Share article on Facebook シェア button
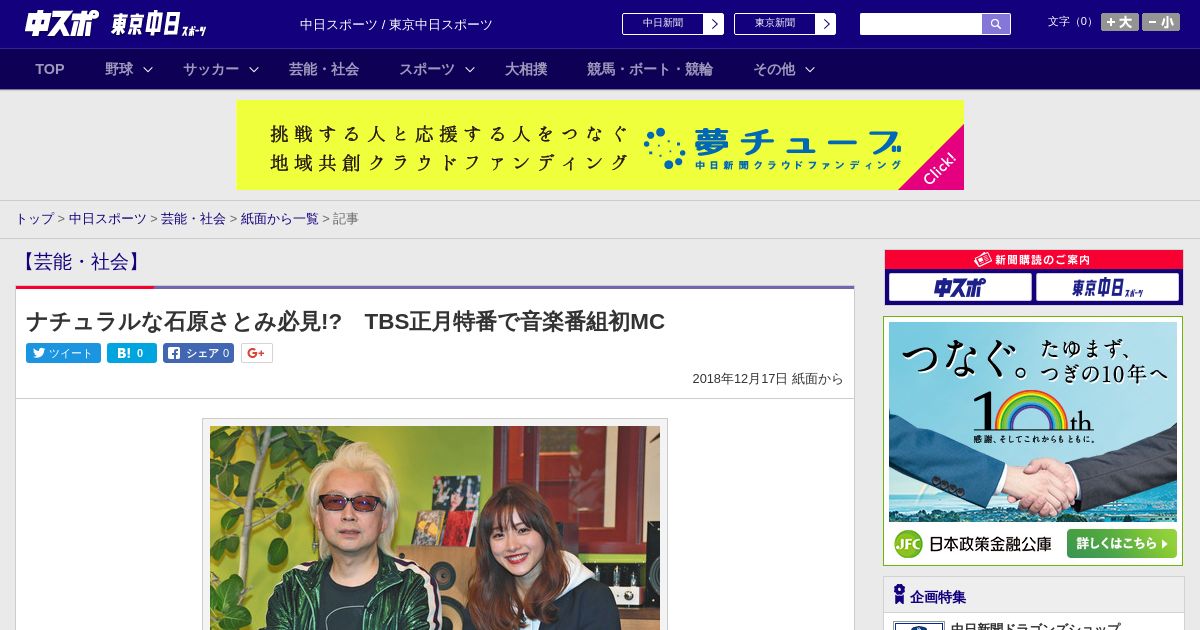 tap(198, 353)
